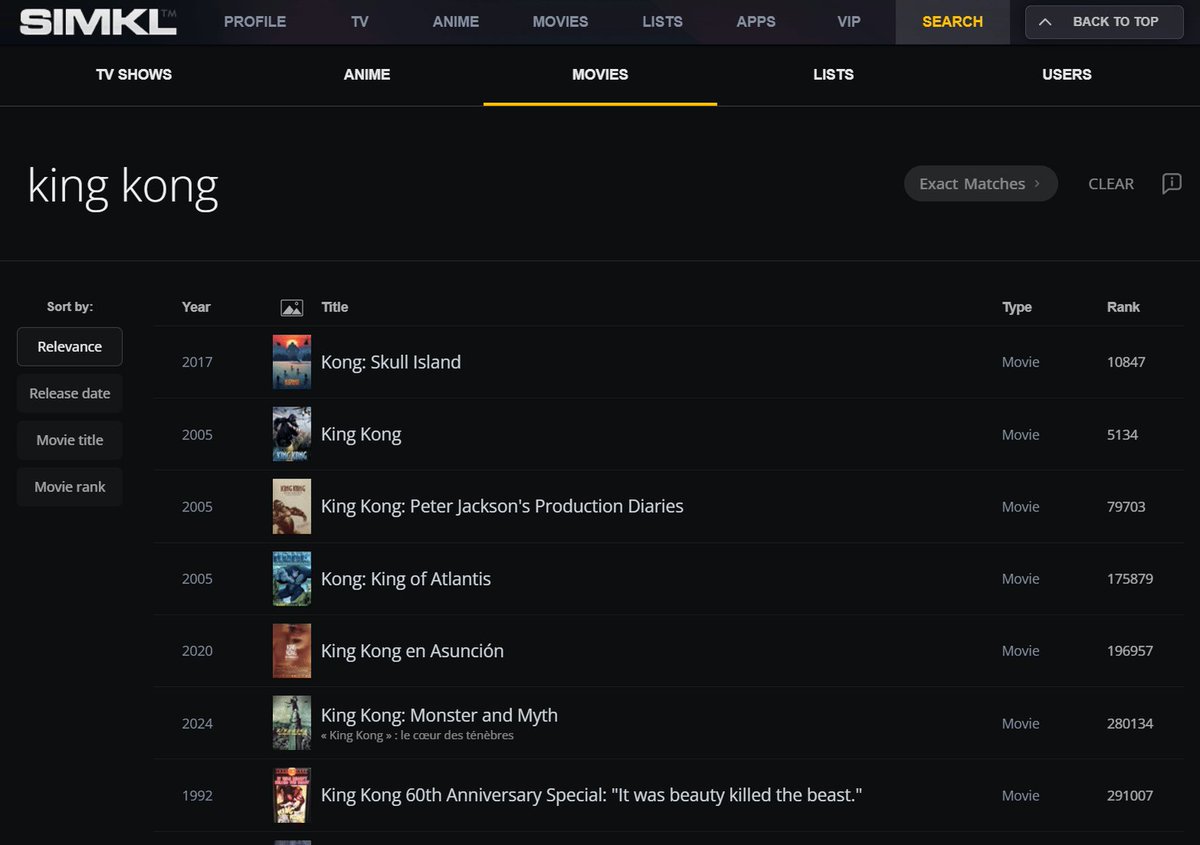Screen dimensions: 1200x845
Task: Switch to the ANIME search tab
Action: click(367, 75)
